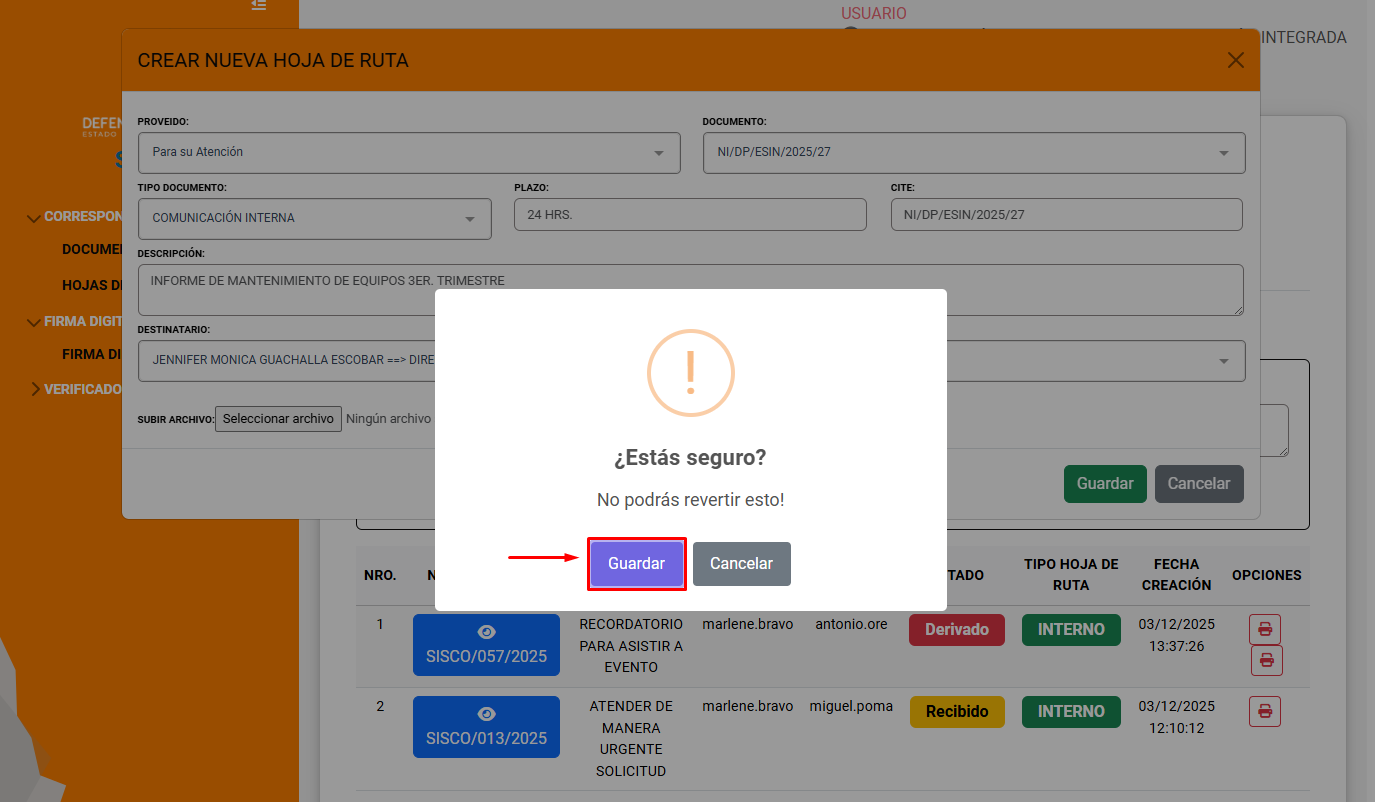Viewport: 1375px width, 802px height.
Task: View SISCO/057/2025 via eye icon
Action: pyautogui.click(x=486, y=632)
